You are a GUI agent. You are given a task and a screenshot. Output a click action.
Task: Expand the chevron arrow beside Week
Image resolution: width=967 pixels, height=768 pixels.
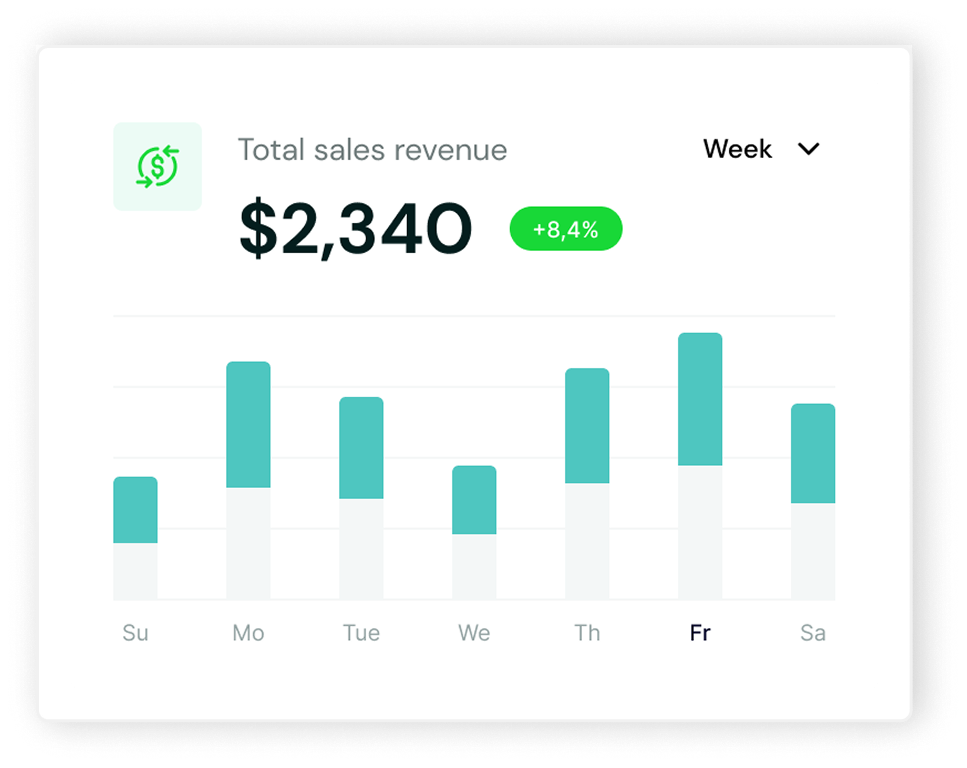[808, 149]
